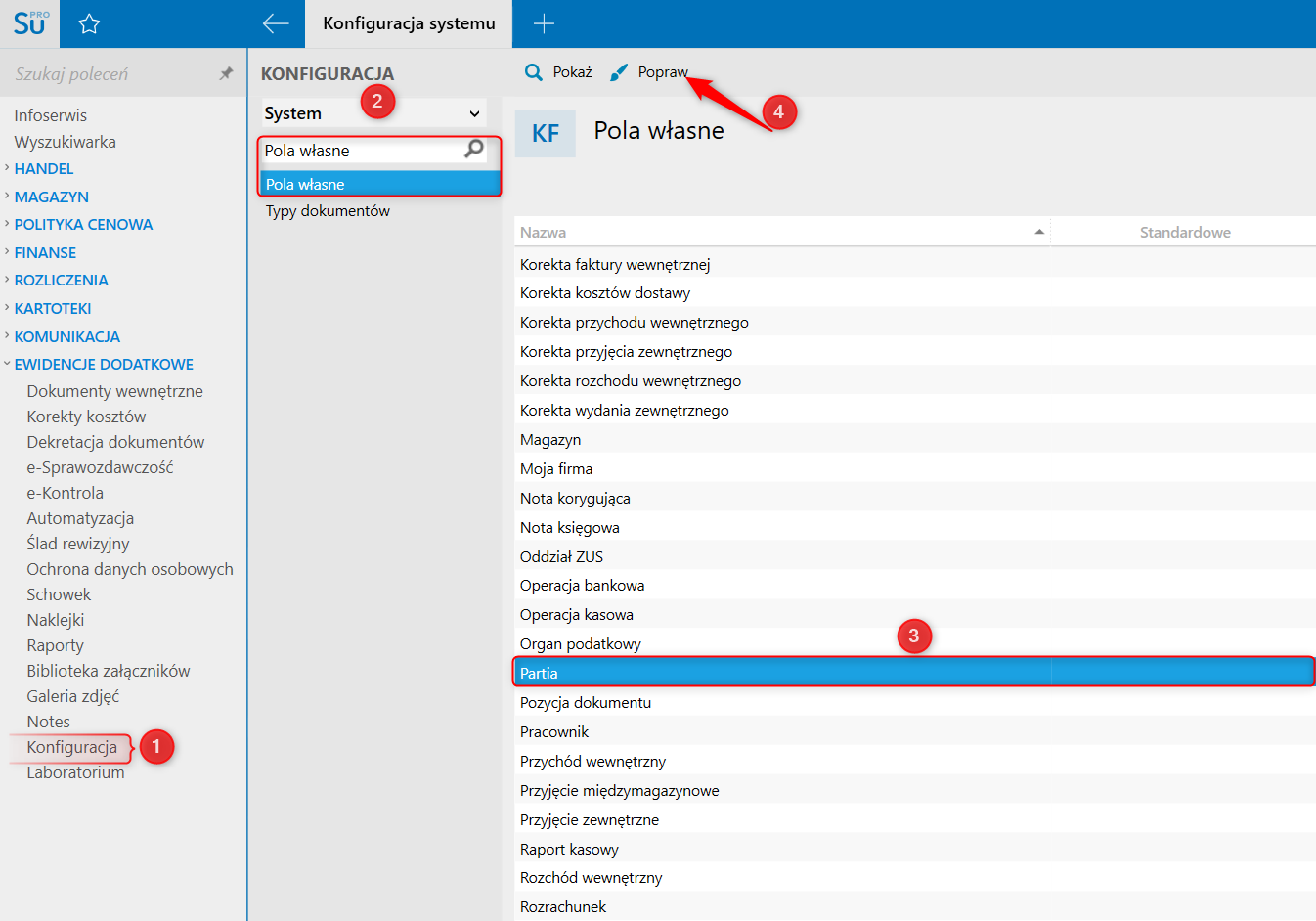Screen dimensions: 1316x921
Task: Collapse the EWIDENCJE DODATKOWE section
Action: click(103, 364)
